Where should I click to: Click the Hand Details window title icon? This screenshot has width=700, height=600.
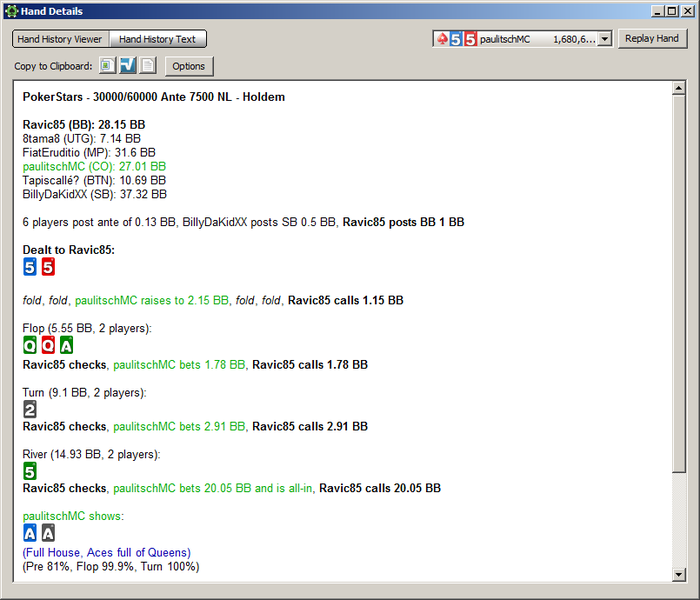(x=12, y=11)
